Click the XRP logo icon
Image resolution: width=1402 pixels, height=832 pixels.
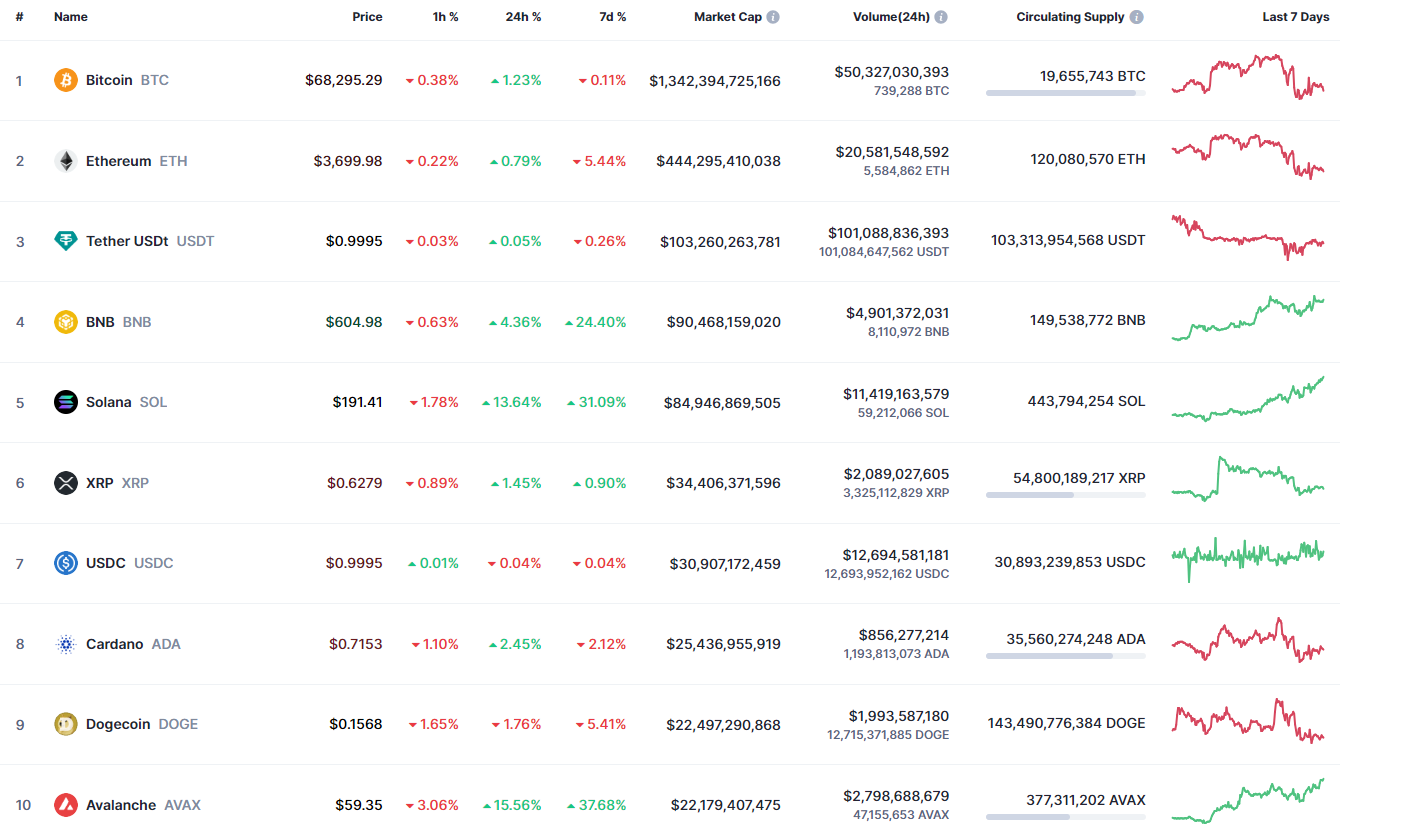pyautogui.click(x=65, y=483)
